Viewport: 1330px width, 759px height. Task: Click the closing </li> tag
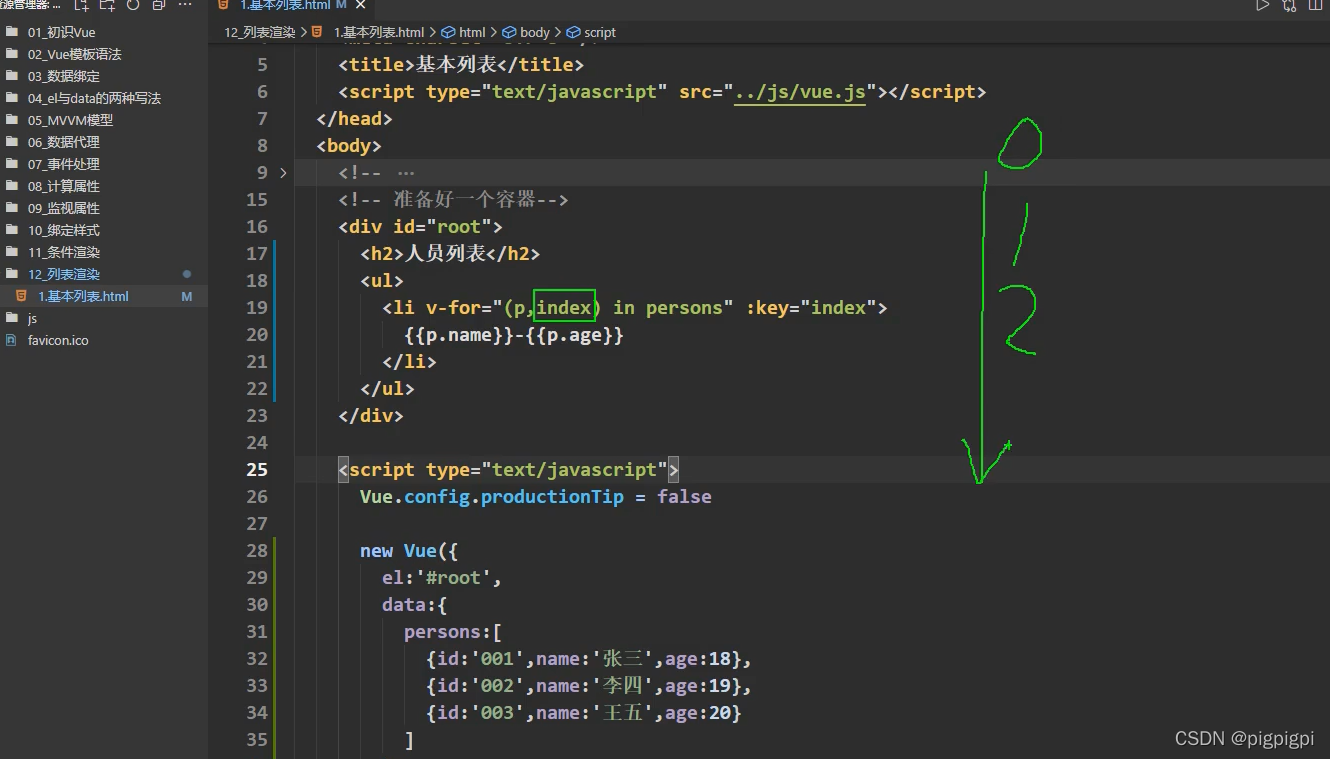[409, 362]
